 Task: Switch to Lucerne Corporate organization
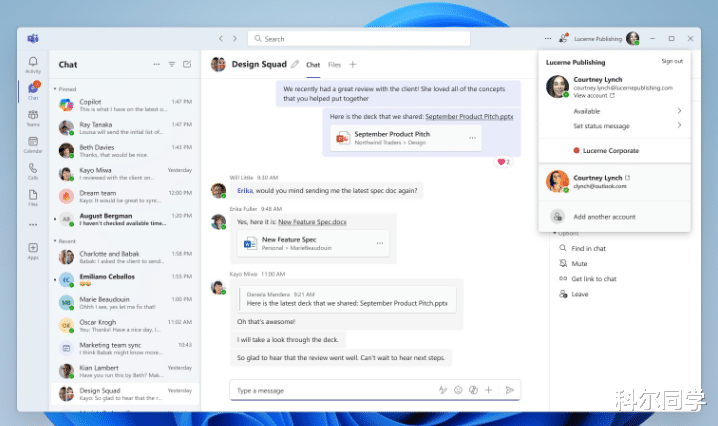click(x=605, y=150)
